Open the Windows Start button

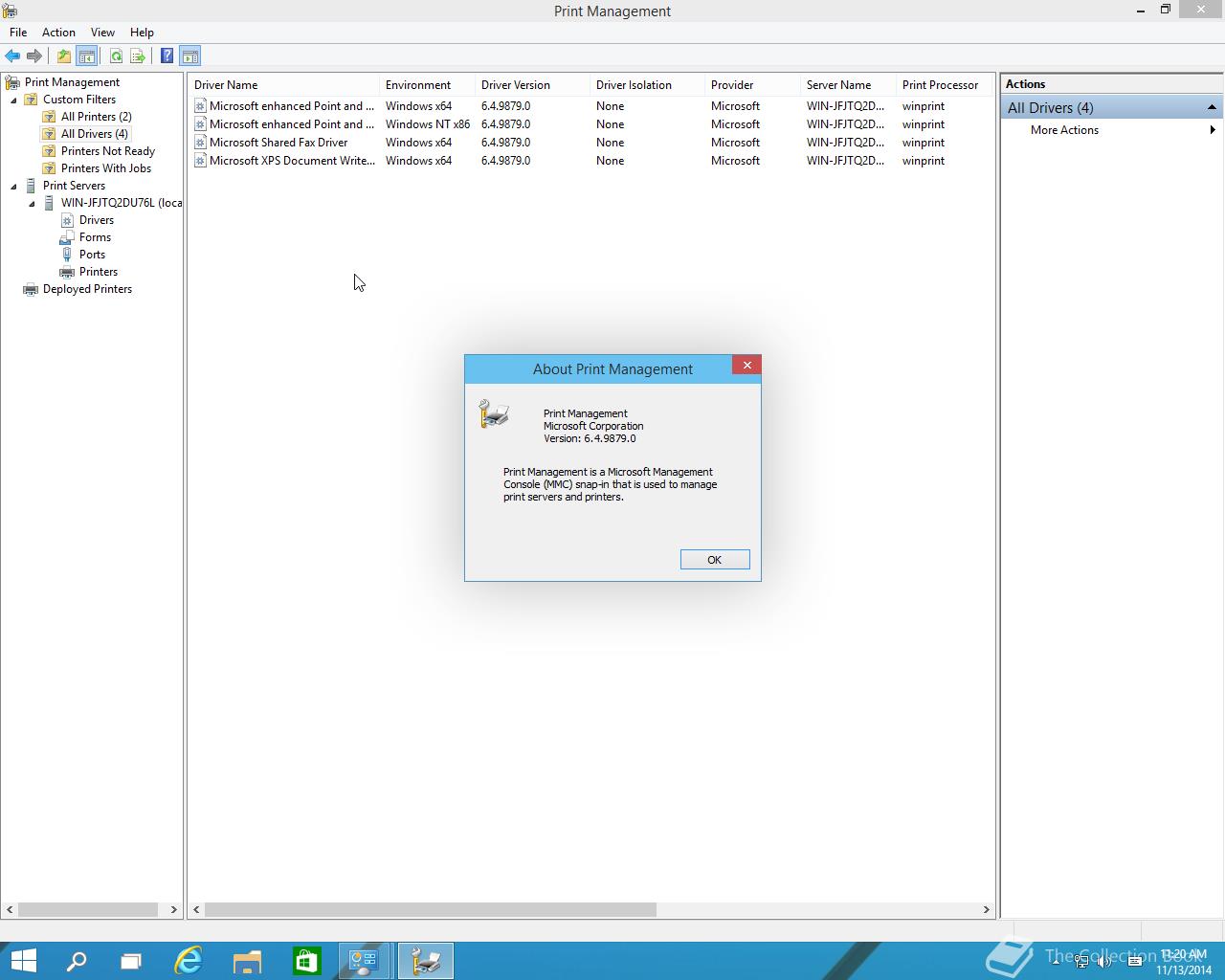[x=23, y=960]
